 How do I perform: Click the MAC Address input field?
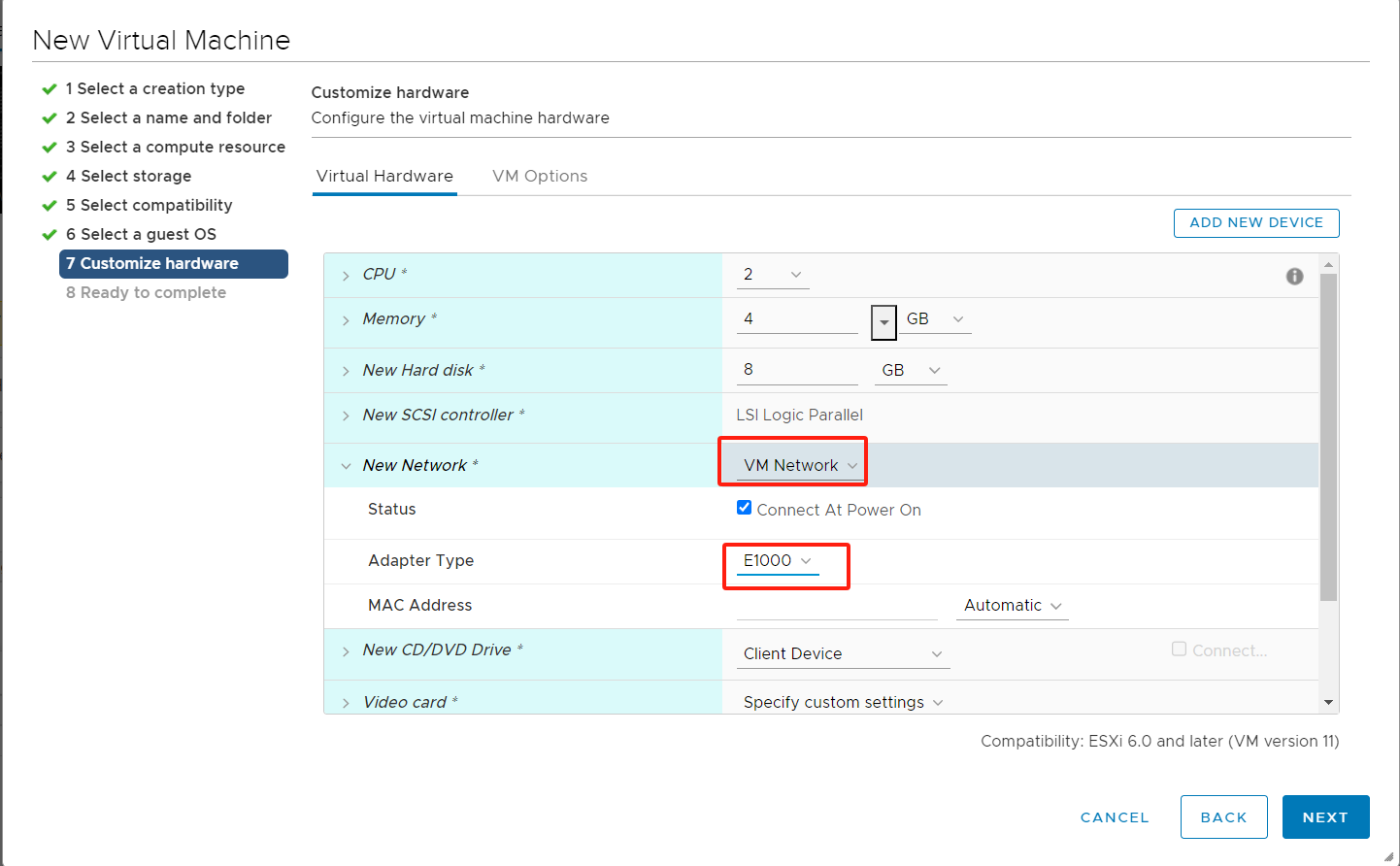coord(837,607)
